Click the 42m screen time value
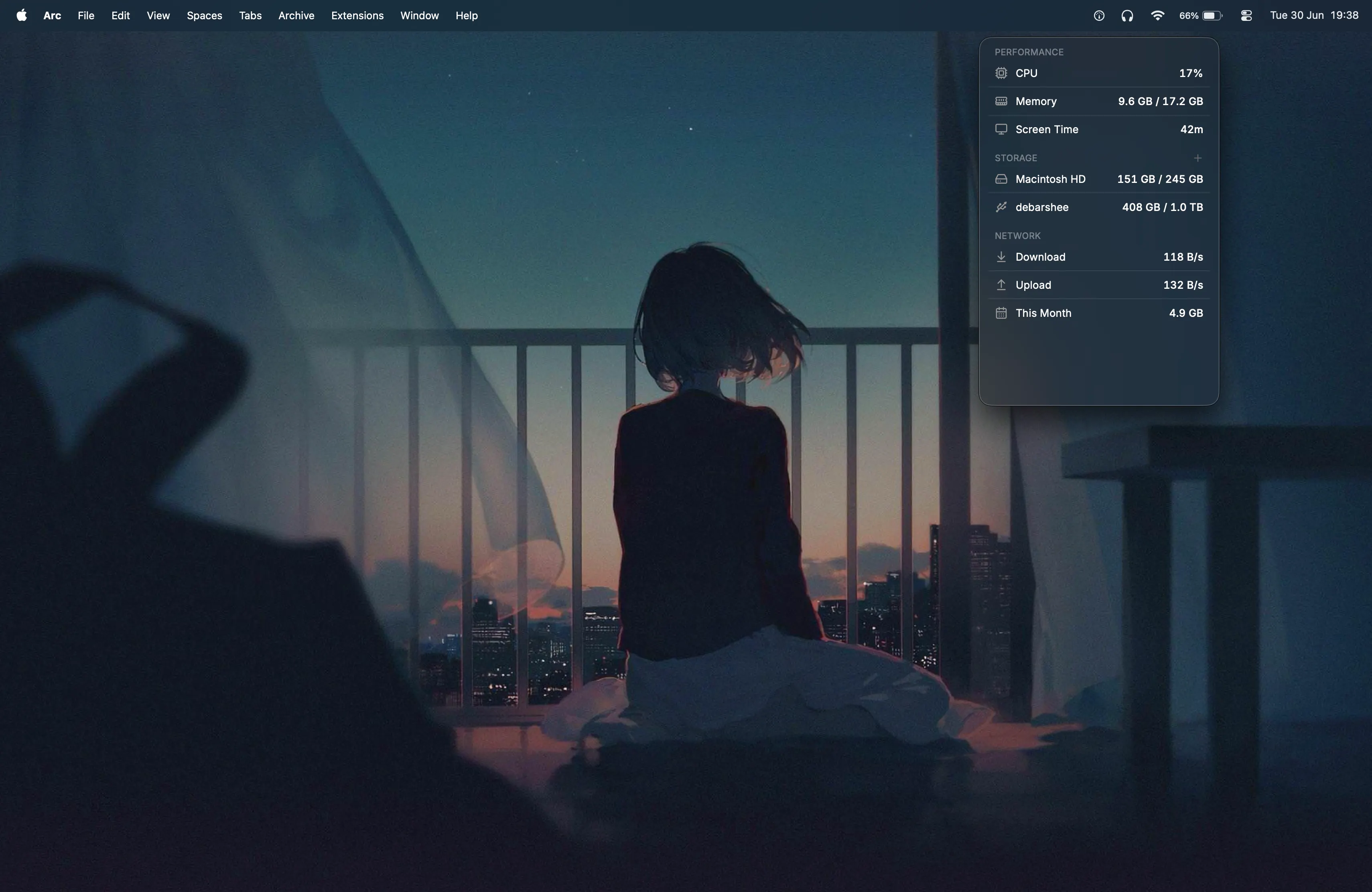Screen dimensions: 1372x892 point(1191,130)
